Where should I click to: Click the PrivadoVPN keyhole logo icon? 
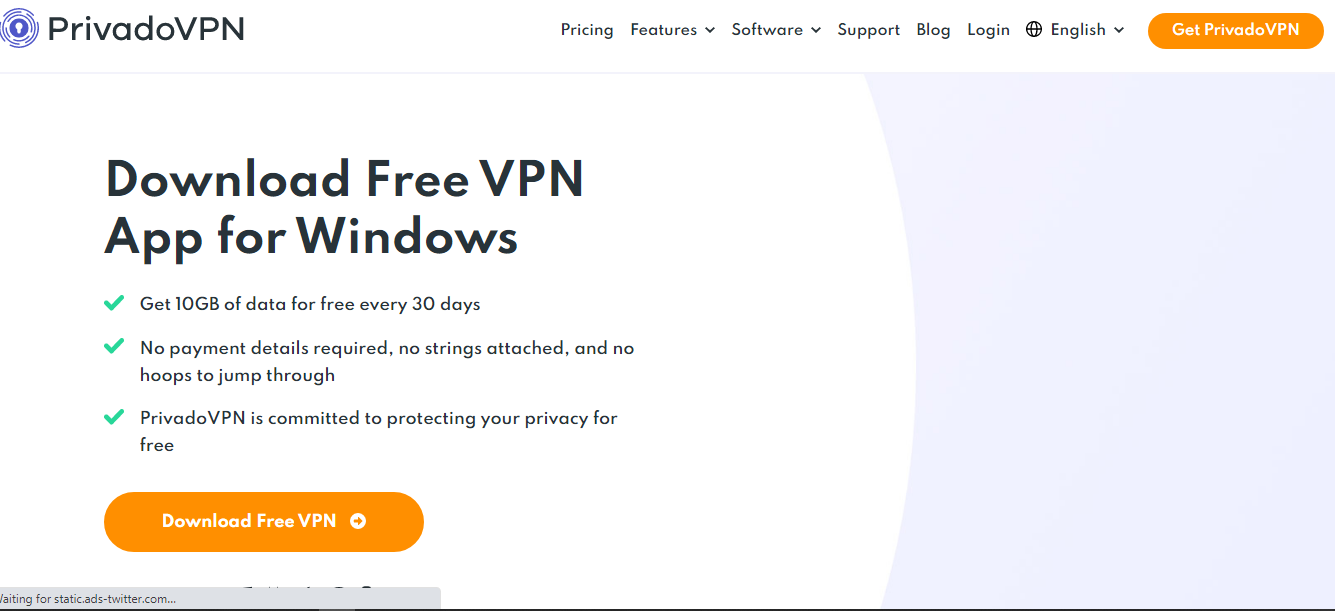point(19,29)
